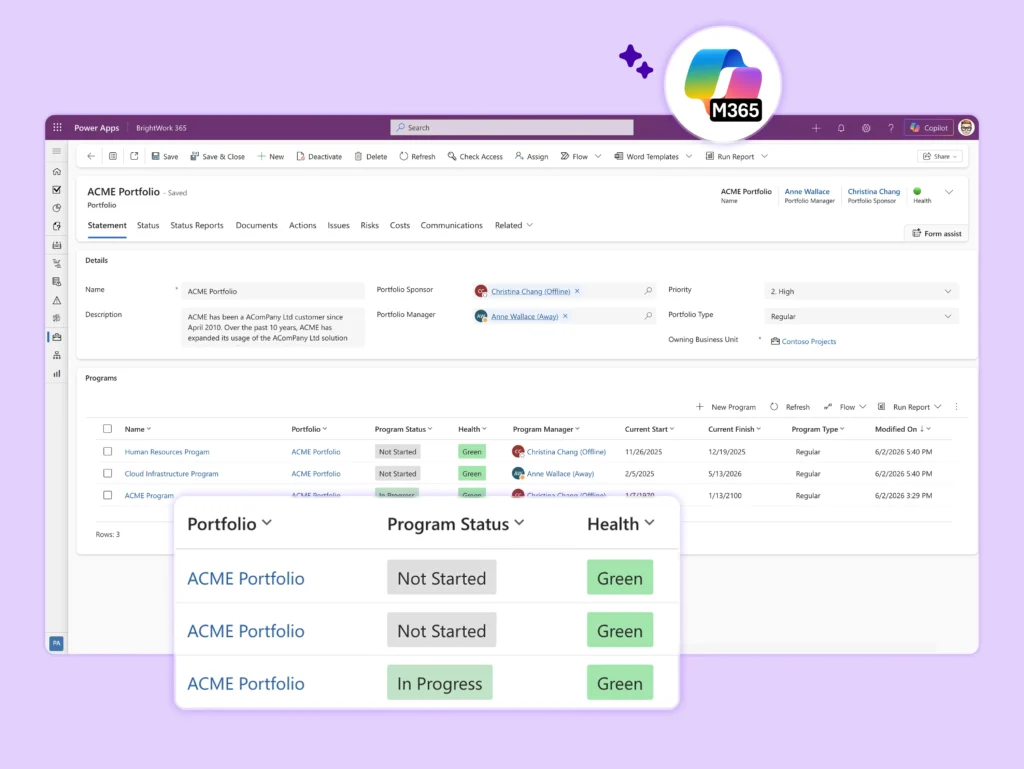Expand the Related tab dropdown
The image size is (1024, 769).
pyautogui.click(x=513, y=225)
